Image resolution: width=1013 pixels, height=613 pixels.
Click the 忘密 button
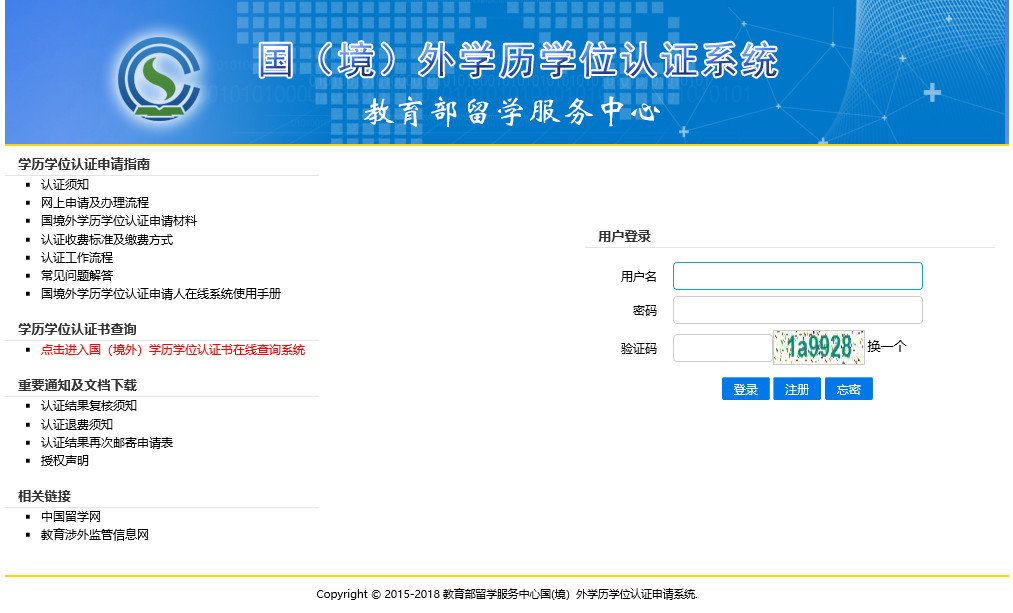point(849,390)
